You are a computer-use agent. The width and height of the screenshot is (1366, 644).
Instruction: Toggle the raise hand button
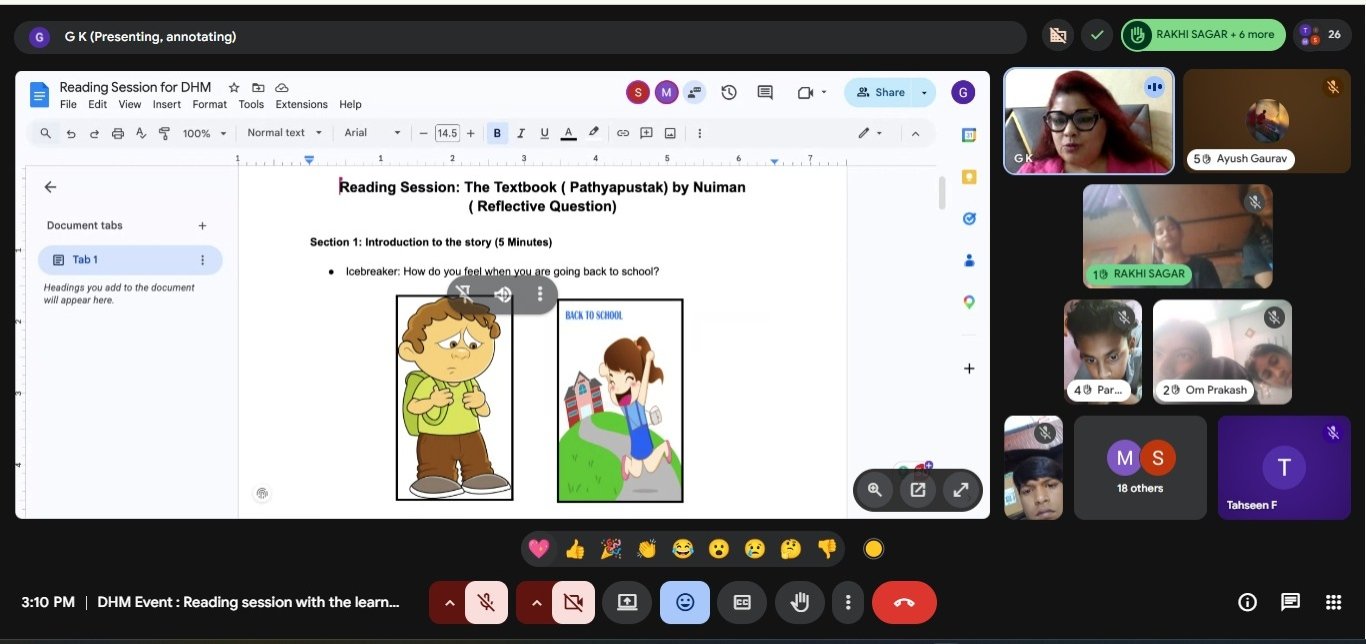800,602
